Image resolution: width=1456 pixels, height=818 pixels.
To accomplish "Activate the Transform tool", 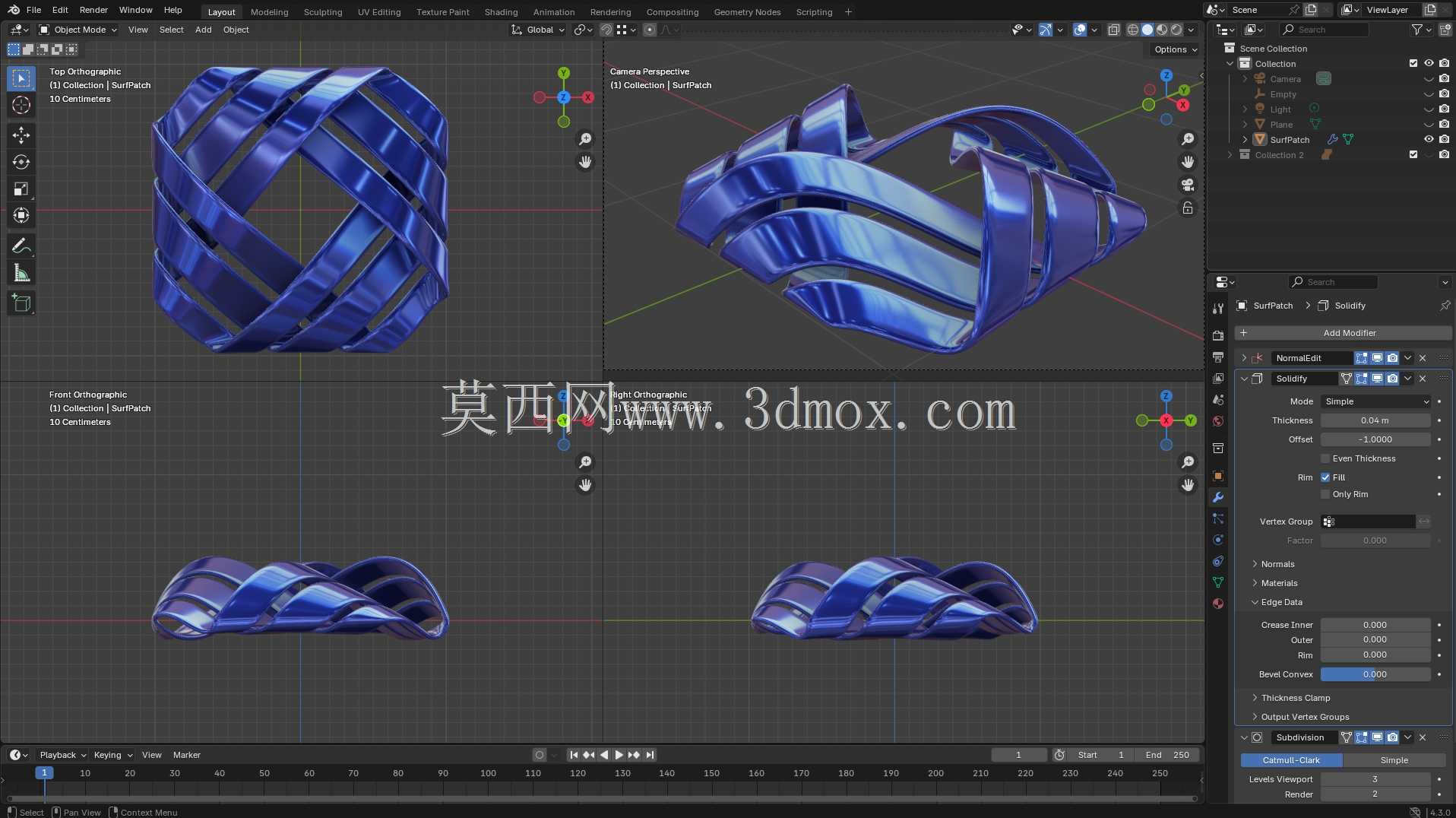I will click(21, 215).
